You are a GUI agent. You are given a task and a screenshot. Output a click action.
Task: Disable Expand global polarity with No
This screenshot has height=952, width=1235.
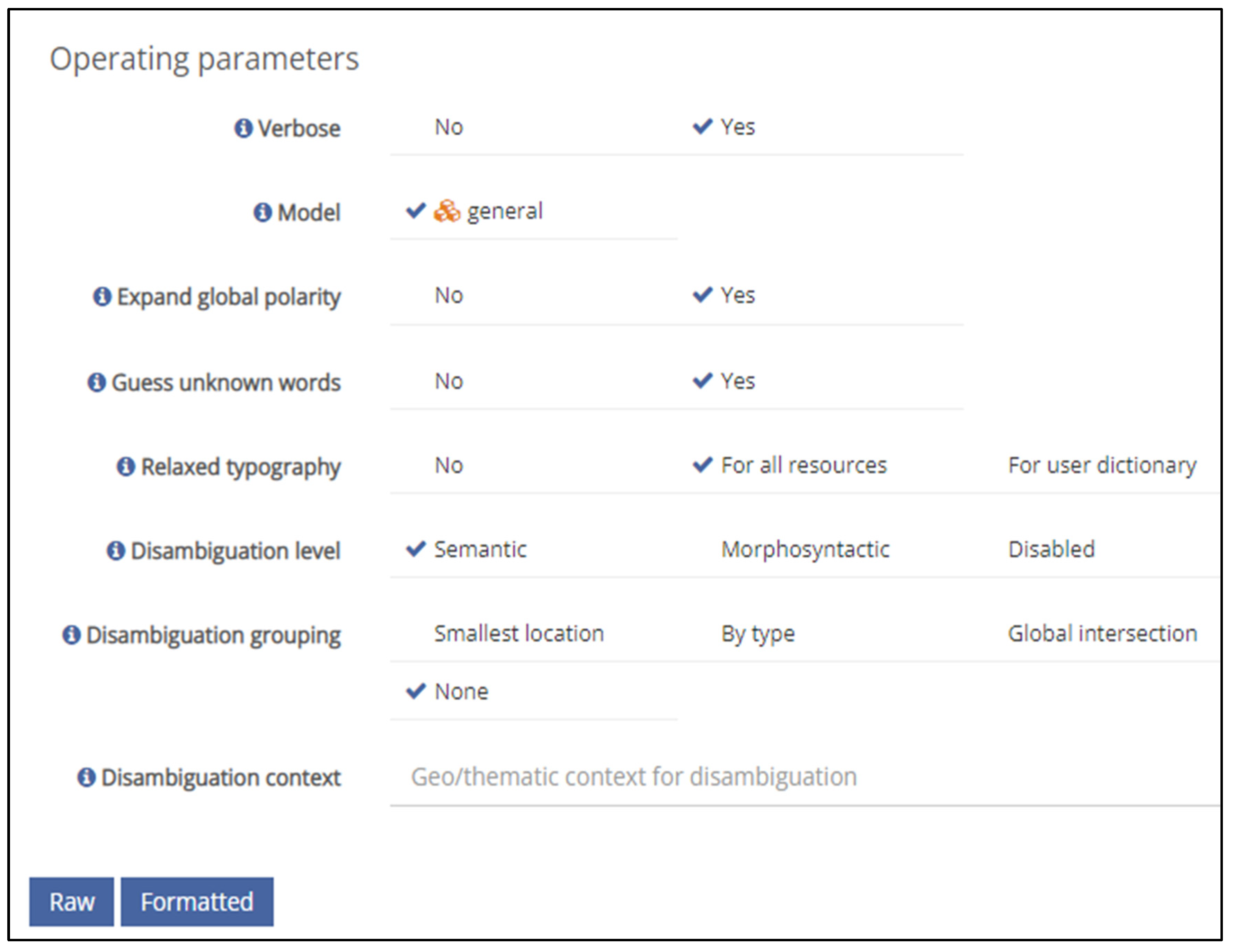tap(448, 295)
